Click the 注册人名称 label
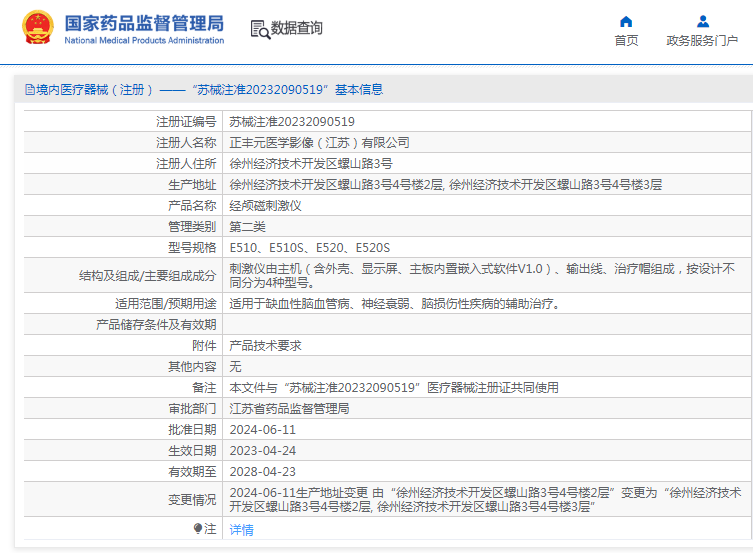 186,143
